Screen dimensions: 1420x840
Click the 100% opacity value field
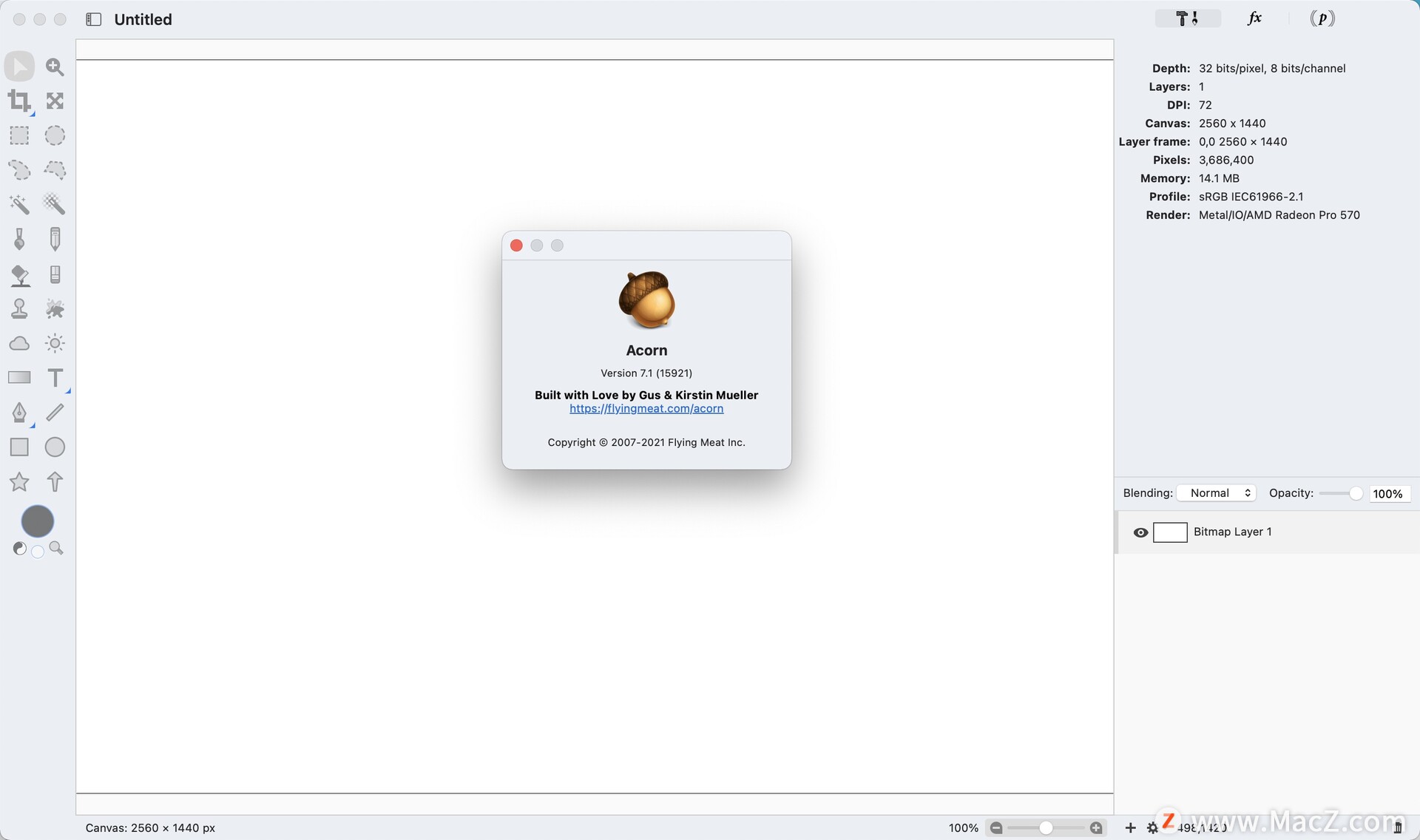point(1388,494)
